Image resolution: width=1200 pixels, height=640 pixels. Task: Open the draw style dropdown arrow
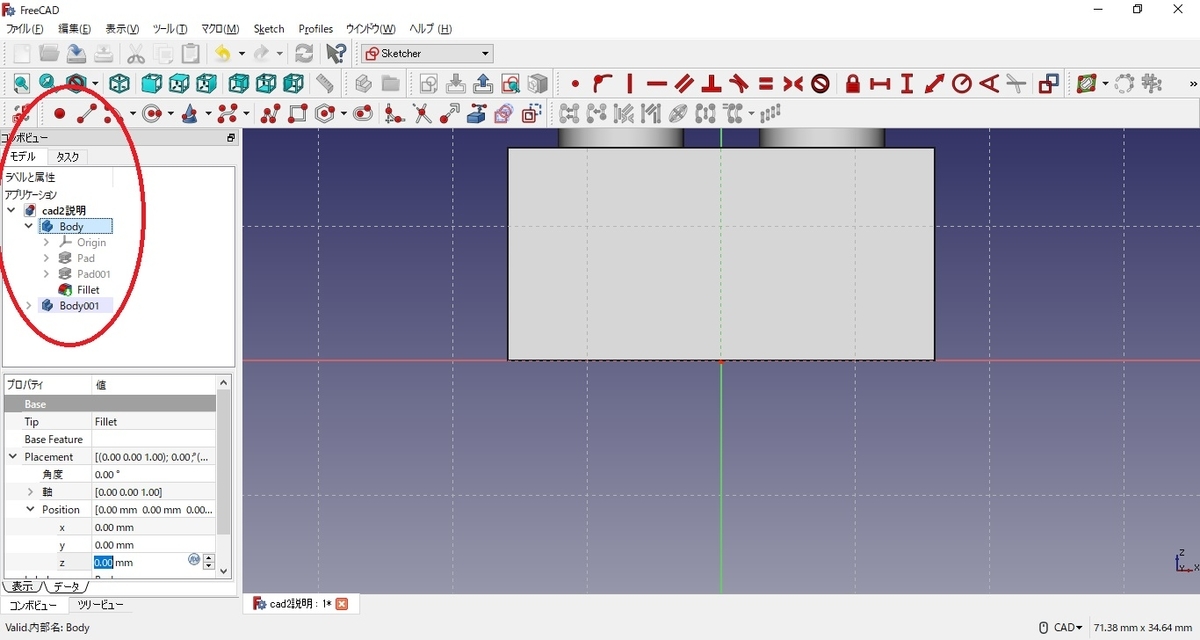click(x=95, y=84)
